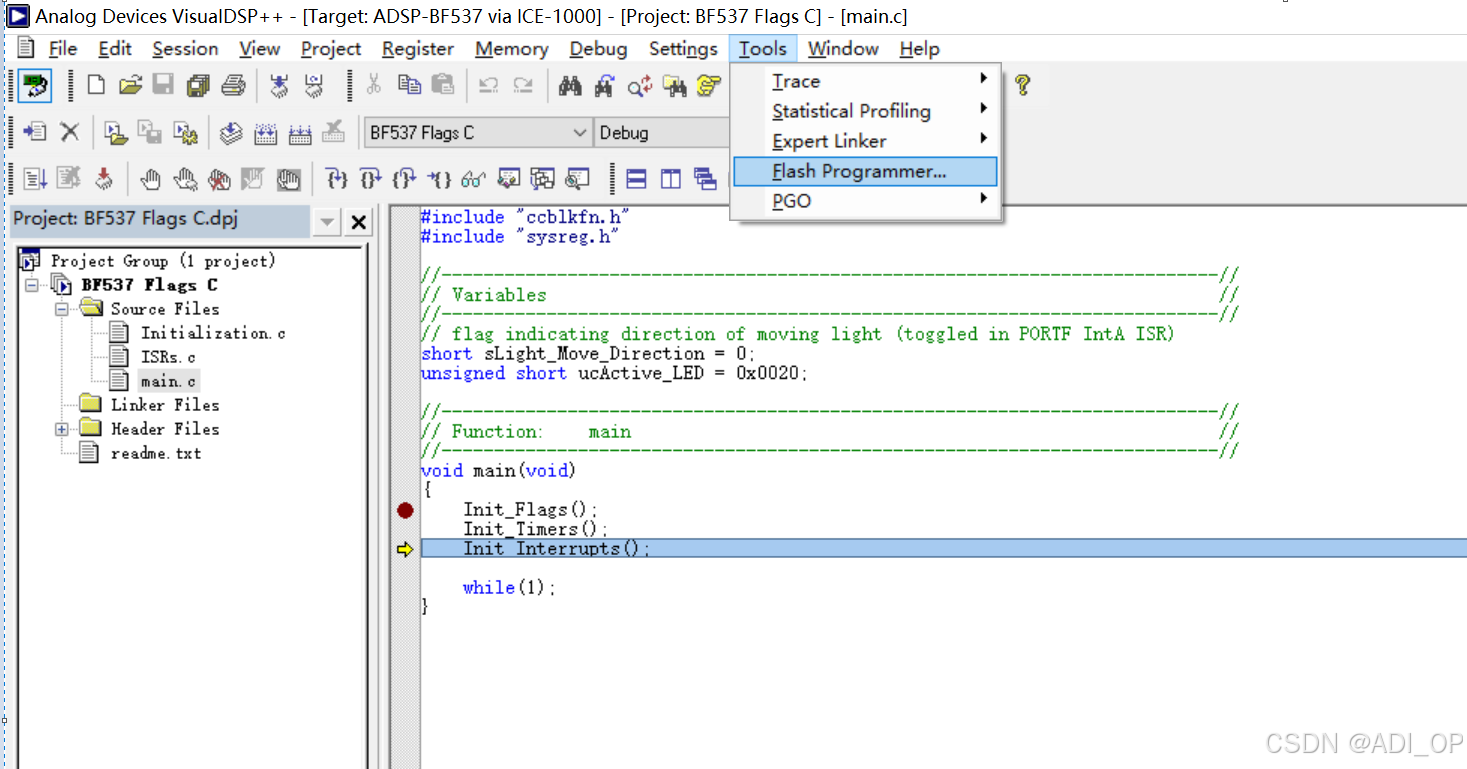Click the Project Options icon
The width and height of the screenshot is (1467, 769).
(x=185, y=132)
